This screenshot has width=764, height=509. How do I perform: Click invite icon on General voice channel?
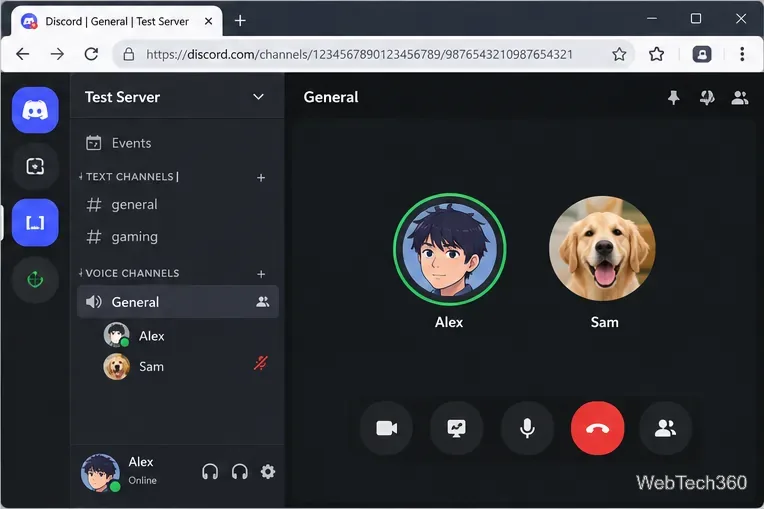(x=263, y=302)
